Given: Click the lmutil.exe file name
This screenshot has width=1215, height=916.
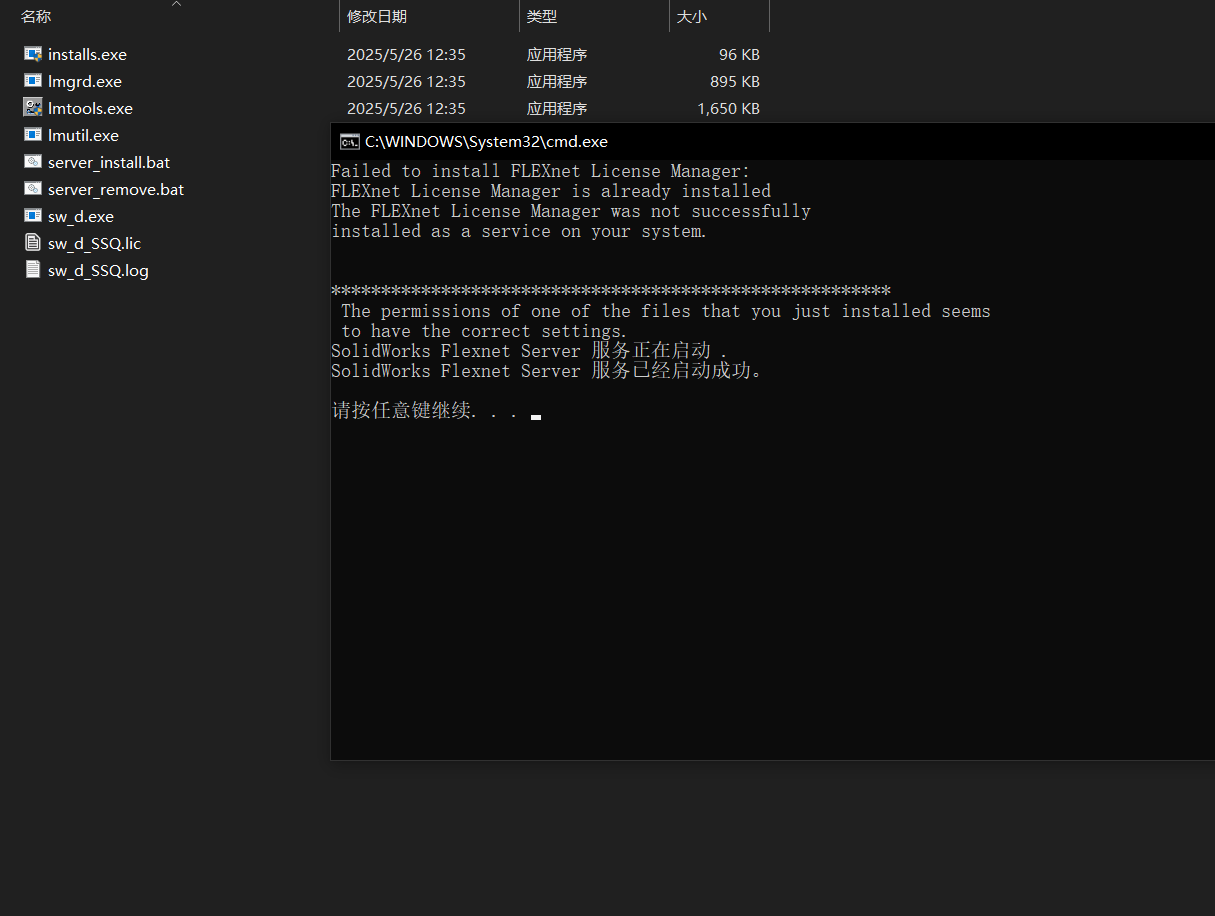Looking at the screenshot, I should coord(83,135).
